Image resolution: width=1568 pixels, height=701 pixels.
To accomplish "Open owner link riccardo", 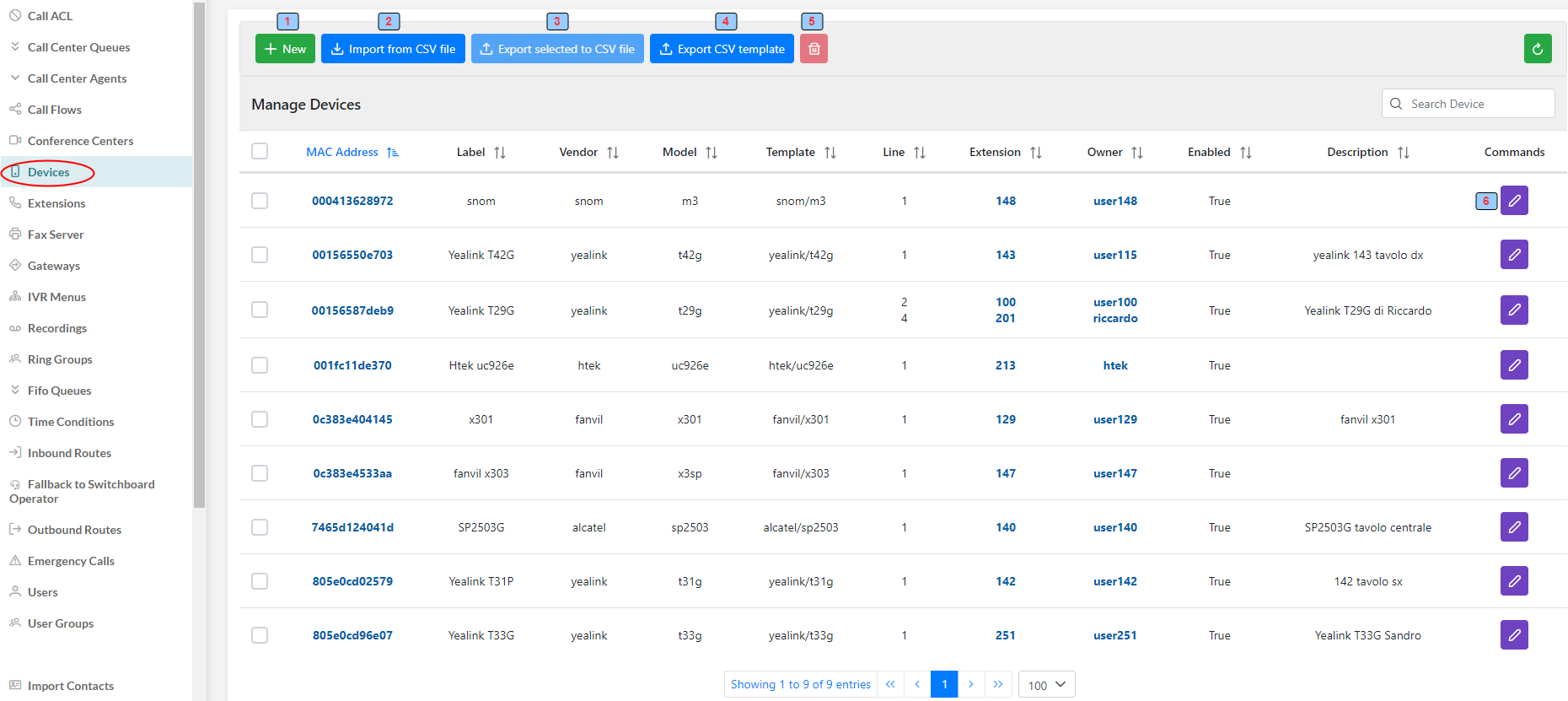I will (x=1114, y=318).
